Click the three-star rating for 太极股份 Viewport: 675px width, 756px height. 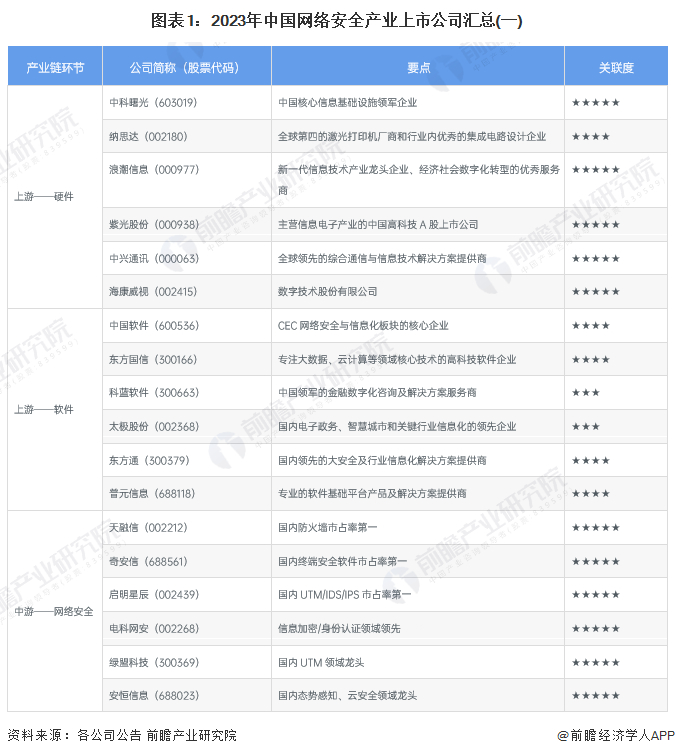[x=586, y=427]
